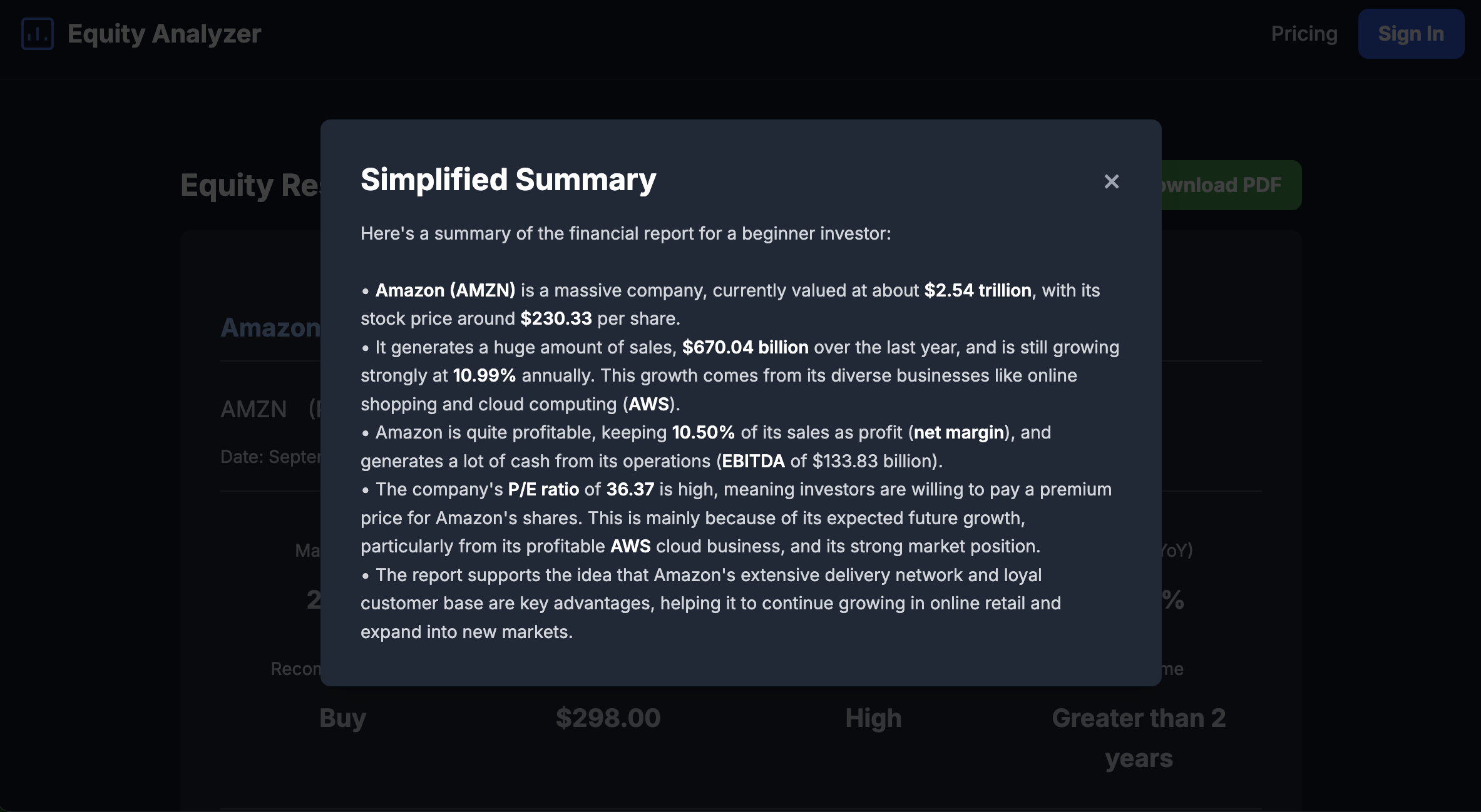The image size is (1481, 812).
Task: Select the Buy recommendation label
Action: click(x=342, y=718)
